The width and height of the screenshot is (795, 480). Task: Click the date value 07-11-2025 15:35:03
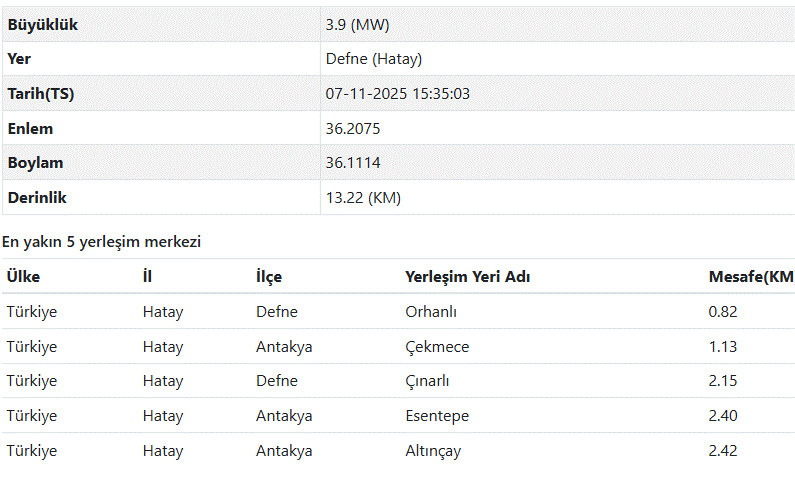397,94
